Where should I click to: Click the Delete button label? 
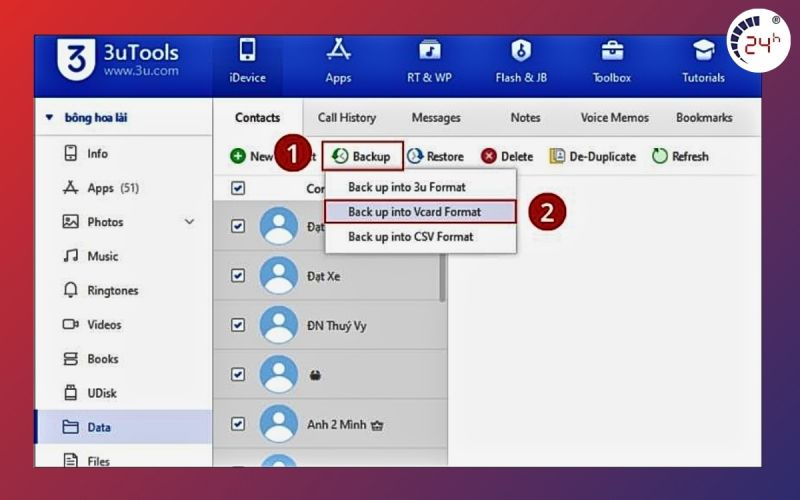click(517, 157)
